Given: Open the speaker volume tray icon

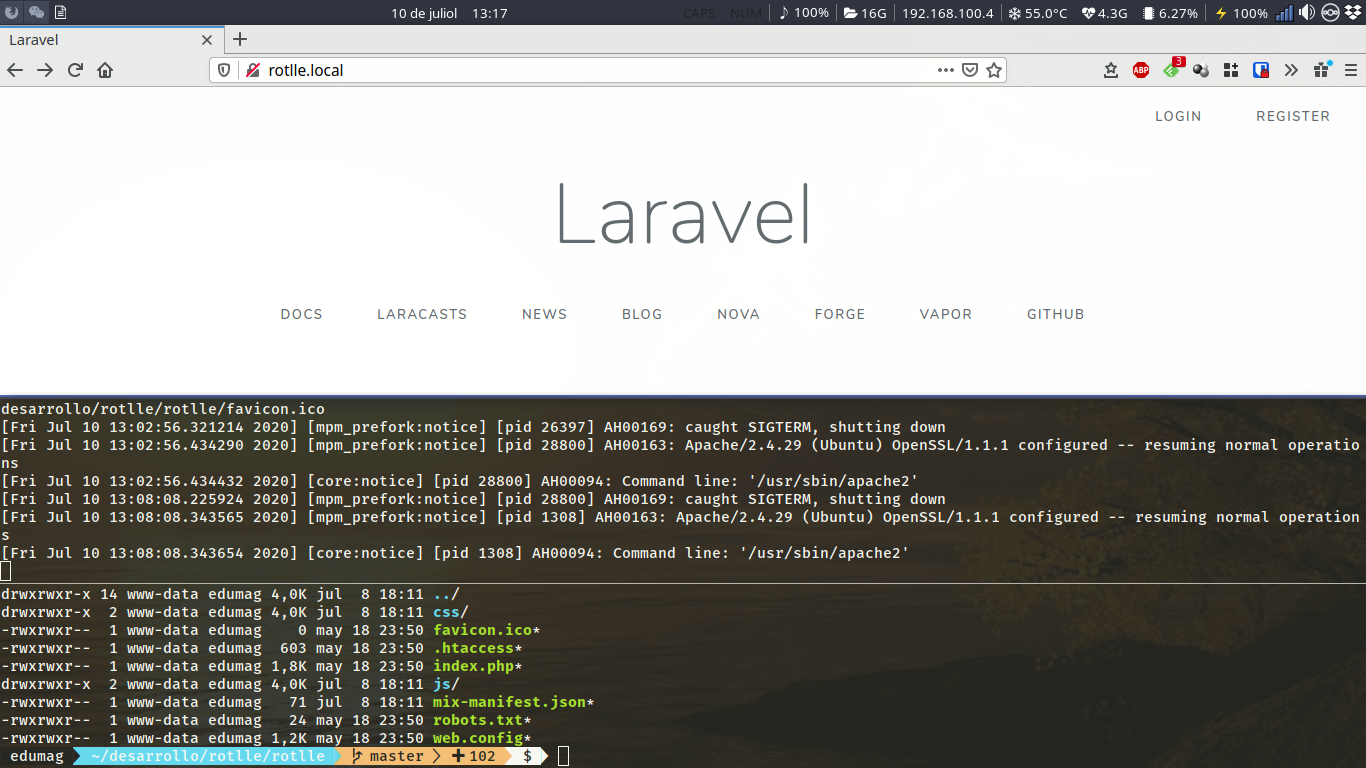Looking at the screenshot, I should (x=1307, y=13).
